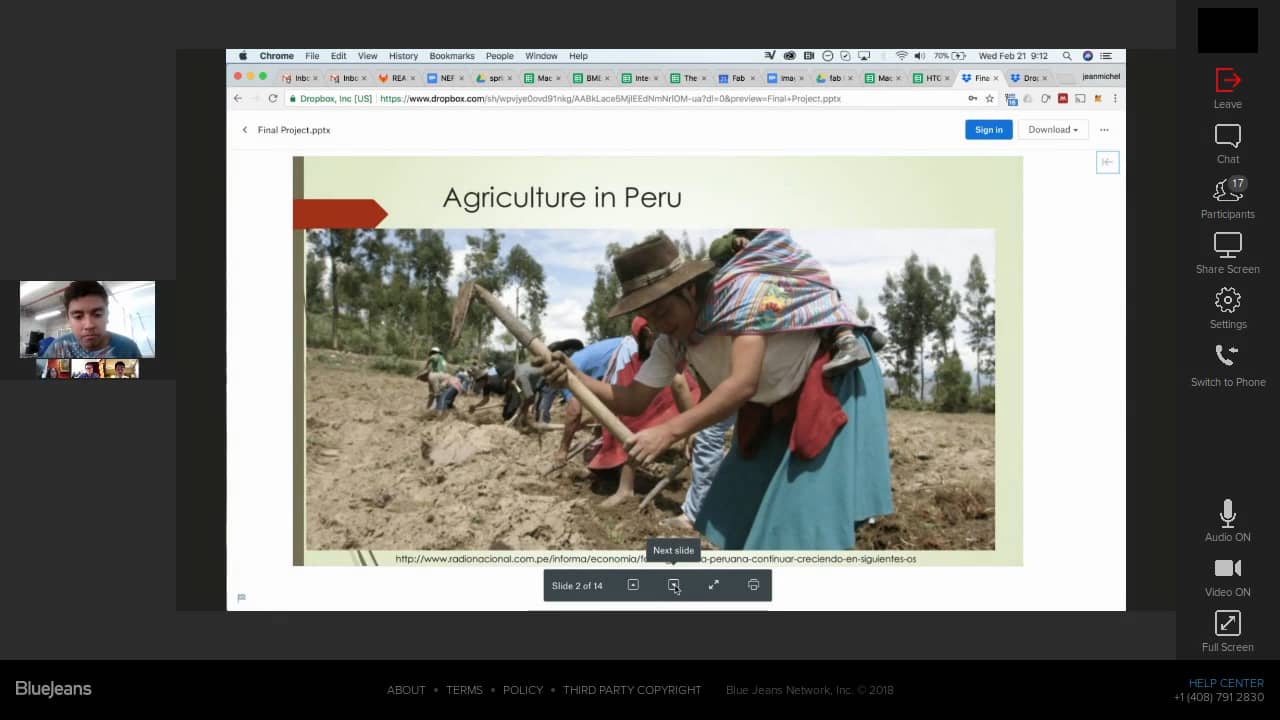The width and height of the screenshot is (1280, 720).
Task: Advance to the next slide
Action: [673, 585]
